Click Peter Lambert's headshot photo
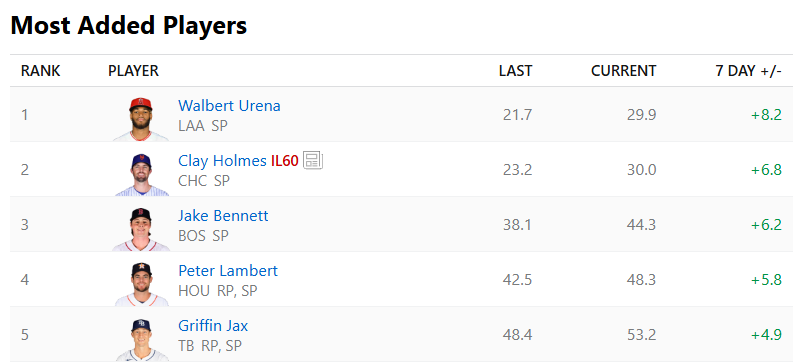Viewport: 805px width, 364px height. [141, 284]
